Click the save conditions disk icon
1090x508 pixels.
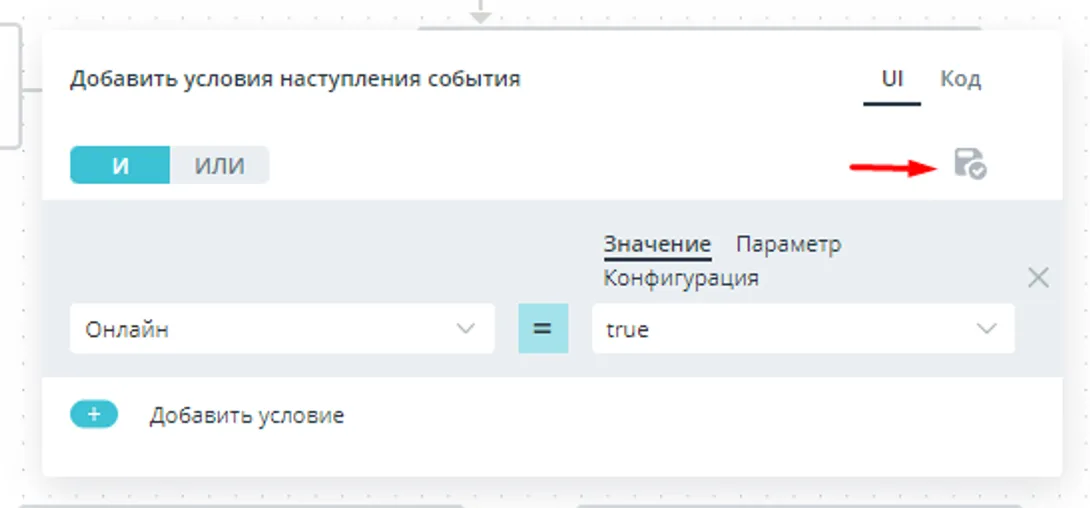970,164
